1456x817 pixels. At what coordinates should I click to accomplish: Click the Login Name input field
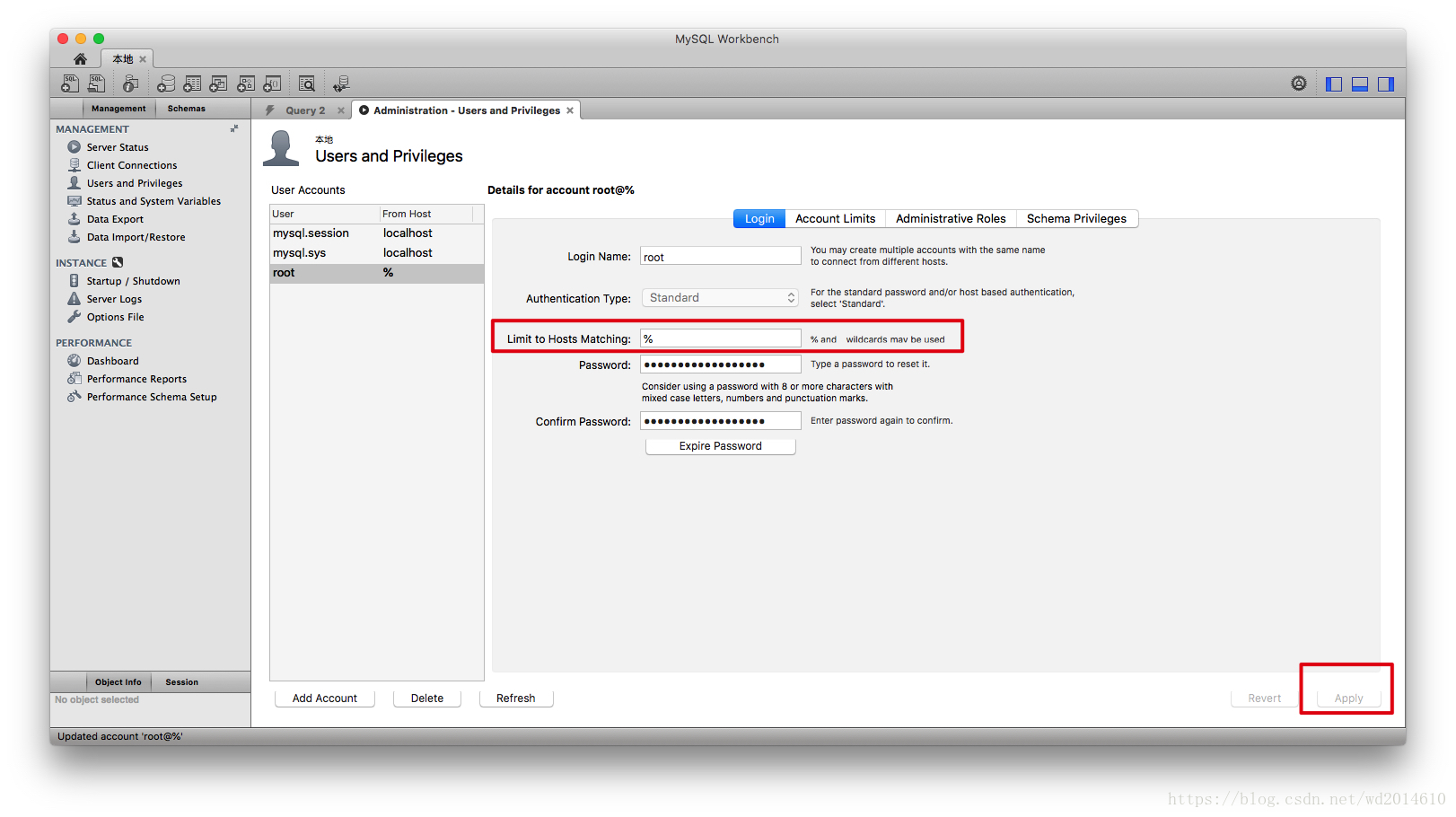720,257
